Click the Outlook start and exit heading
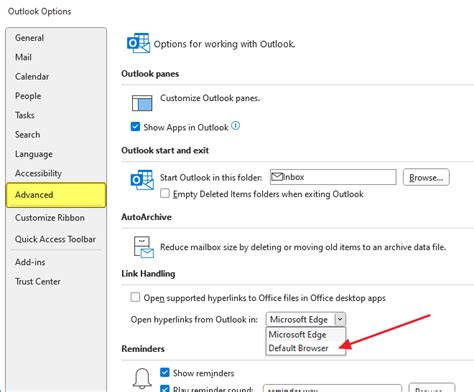Screen dimensions: 474x392 coord(165,150)
